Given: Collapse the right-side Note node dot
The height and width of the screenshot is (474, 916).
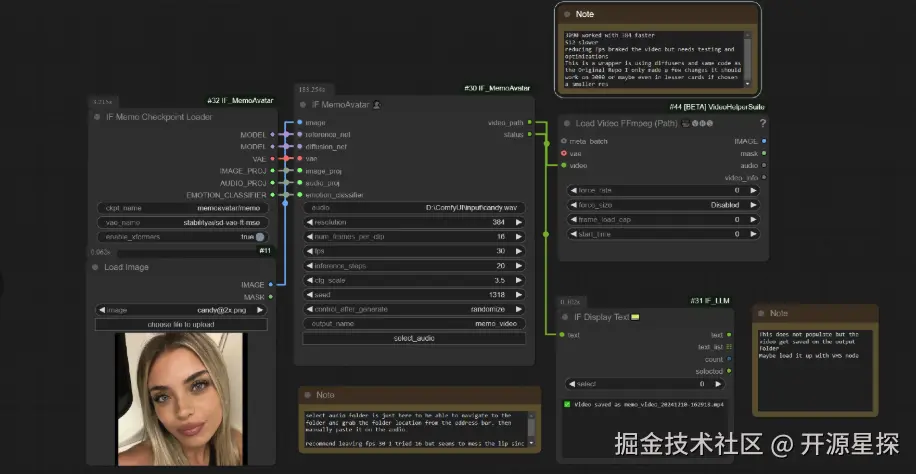Looking at the screenshot, I should pos(762,313).
